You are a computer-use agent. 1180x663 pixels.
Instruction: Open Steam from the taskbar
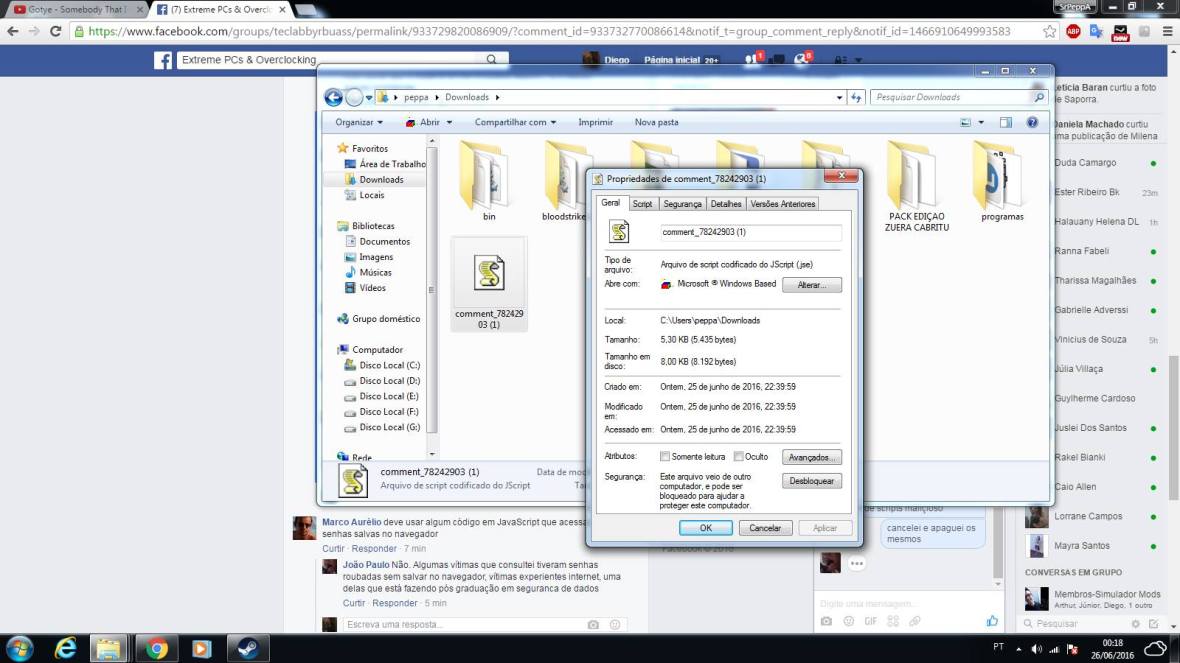coord(247,648)
